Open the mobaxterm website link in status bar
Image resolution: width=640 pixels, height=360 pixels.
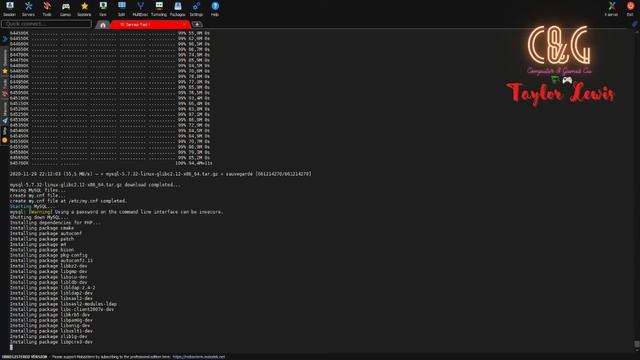point(198,357)
